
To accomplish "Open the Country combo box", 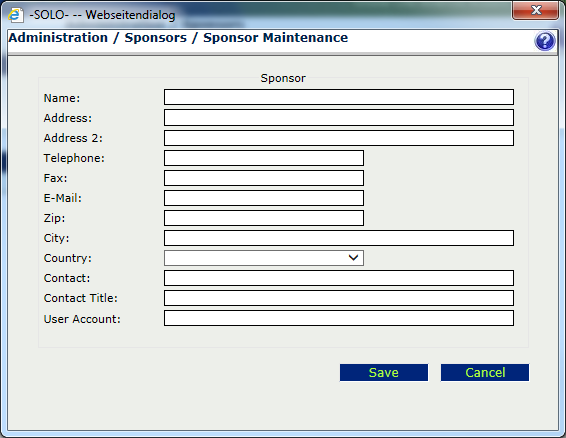I will [x=264, y=258].
